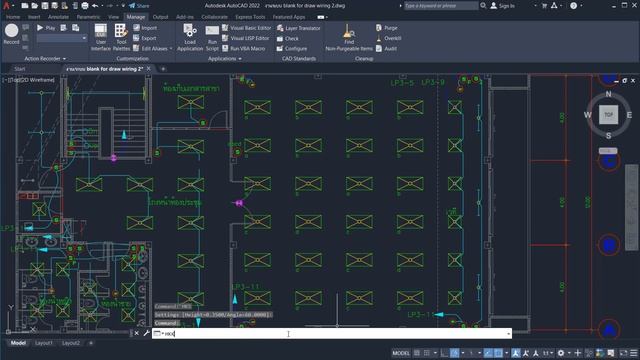Open command line customize wrench

point(146,333)
